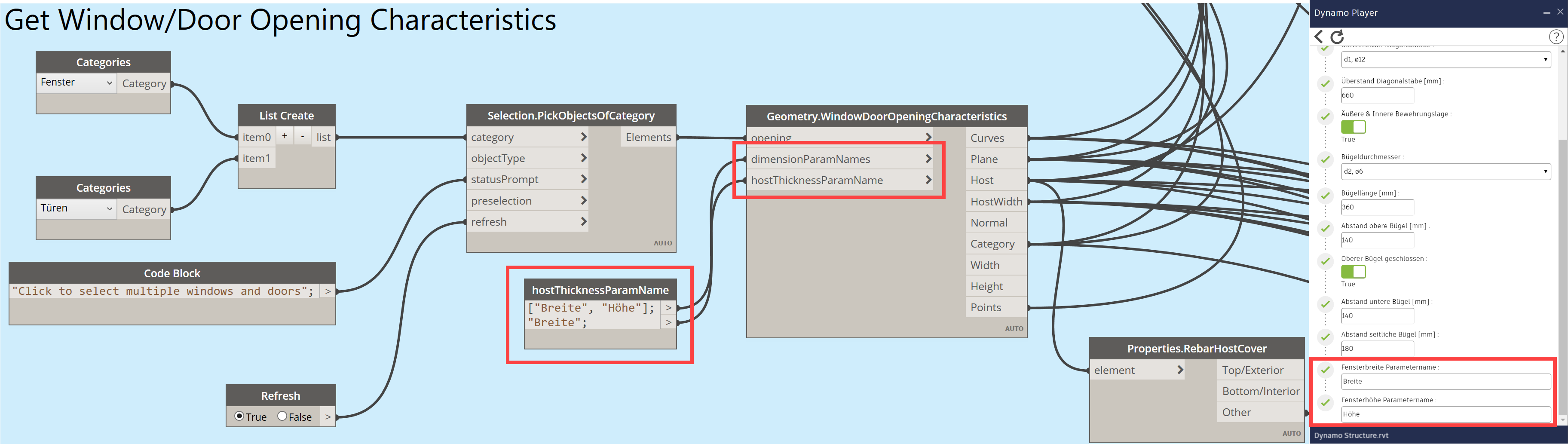Viewport: 1568px width, 444px height.
Task: Click the objectType input port arrow
Action: coord(583,158)
